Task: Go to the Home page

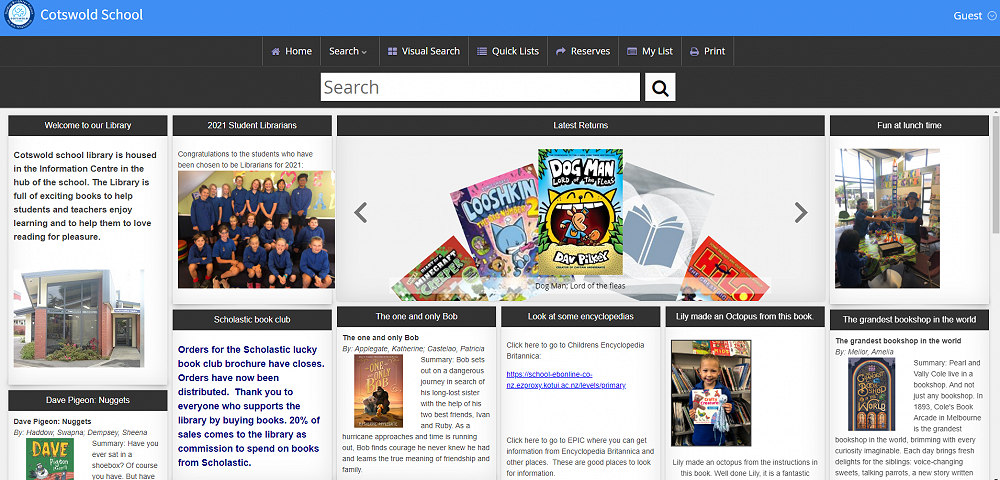Action: 291,51
